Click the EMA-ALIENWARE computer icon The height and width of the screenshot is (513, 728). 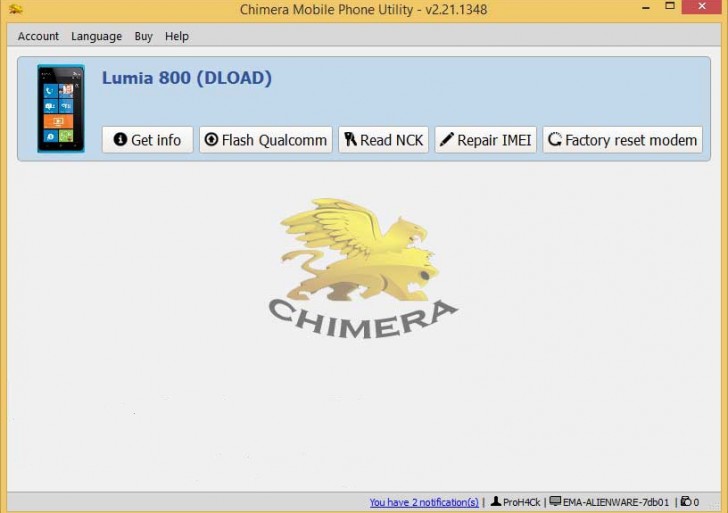click(556, 502)
